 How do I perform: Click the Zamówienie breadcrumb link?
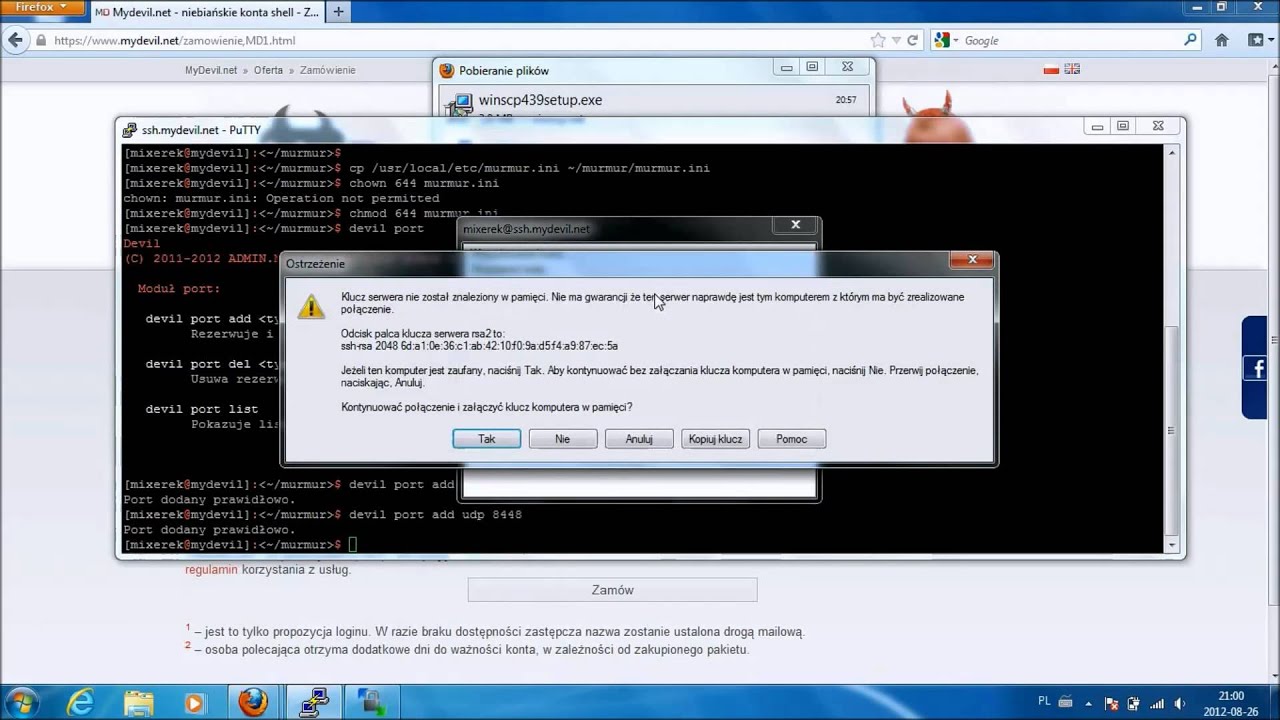328,70
